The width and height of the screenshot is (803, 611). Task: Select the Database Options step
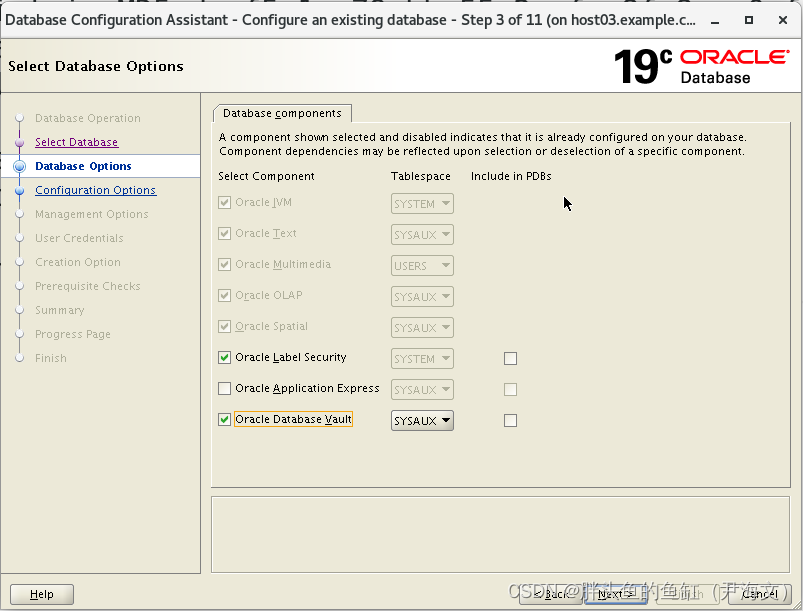(83, 166)
